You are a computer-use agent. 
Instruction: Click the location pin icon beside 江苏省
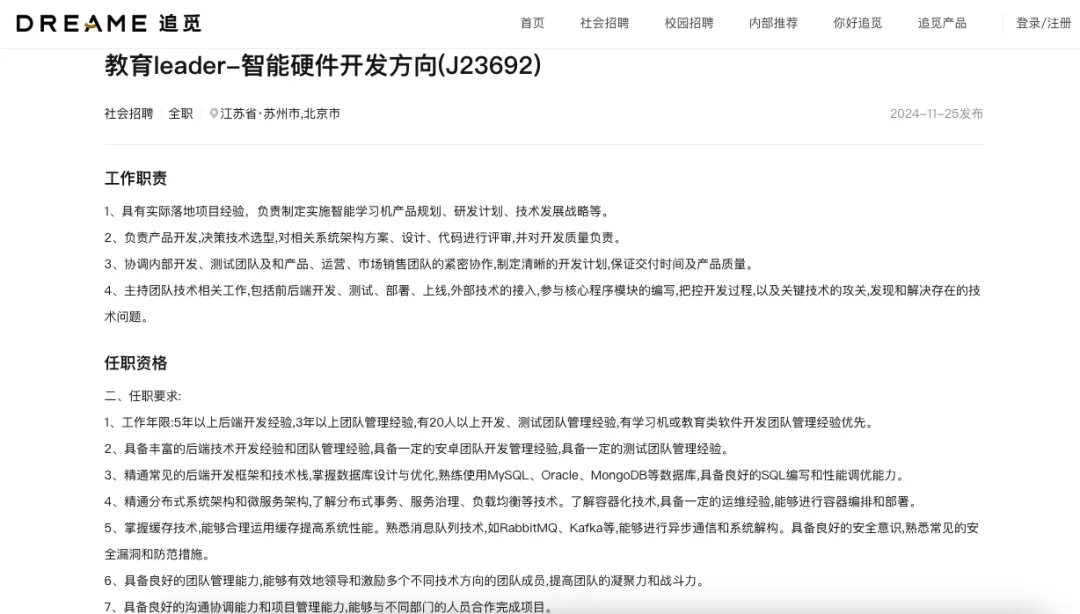pos(214,114)
